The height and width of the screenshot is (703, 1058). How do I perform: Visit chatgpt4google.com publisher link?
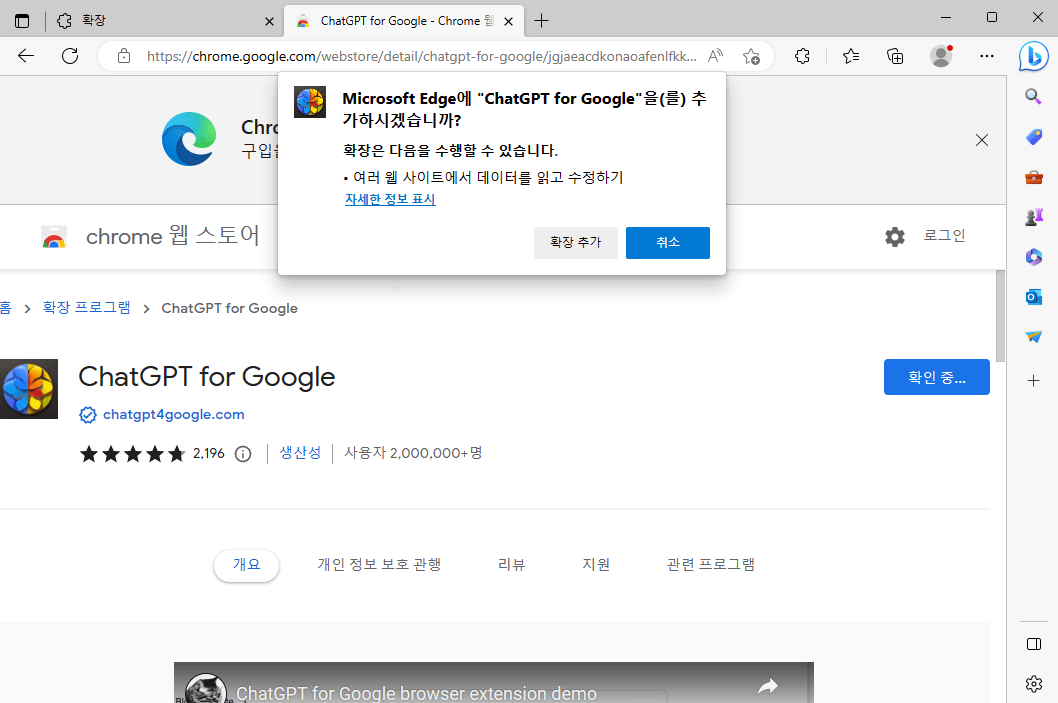tap(173, 414)
